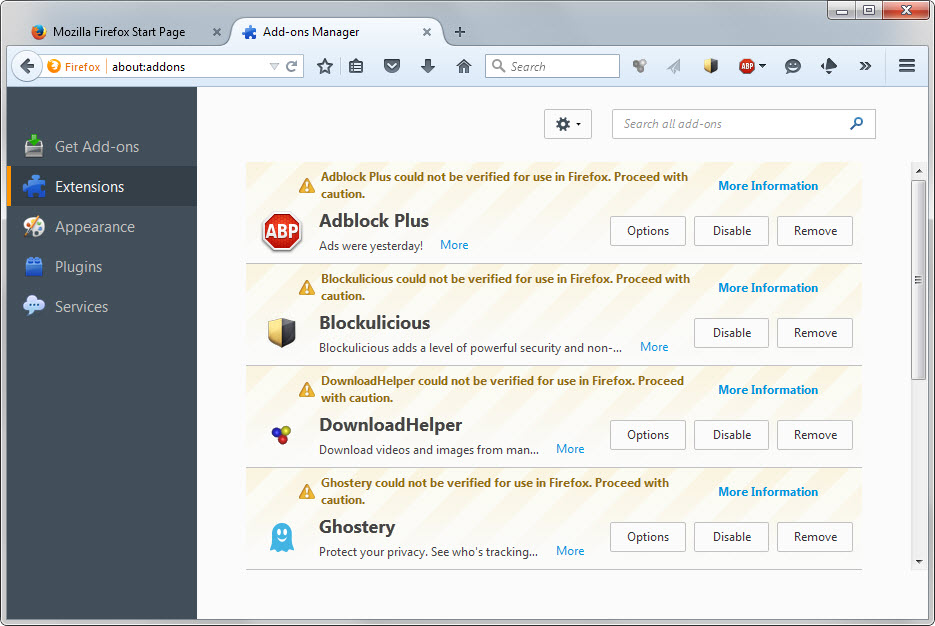
Task: Open the bookmarks list icon
Action: (356, 66)
